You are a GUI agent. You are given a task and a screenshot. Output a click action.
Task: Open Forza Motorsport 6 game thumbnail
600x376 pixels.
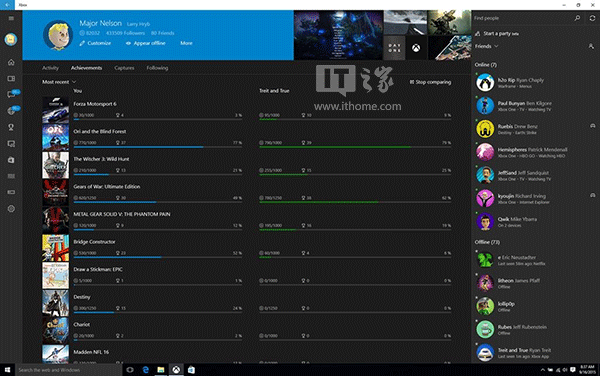pyautogui.click(x=55, y=110)
